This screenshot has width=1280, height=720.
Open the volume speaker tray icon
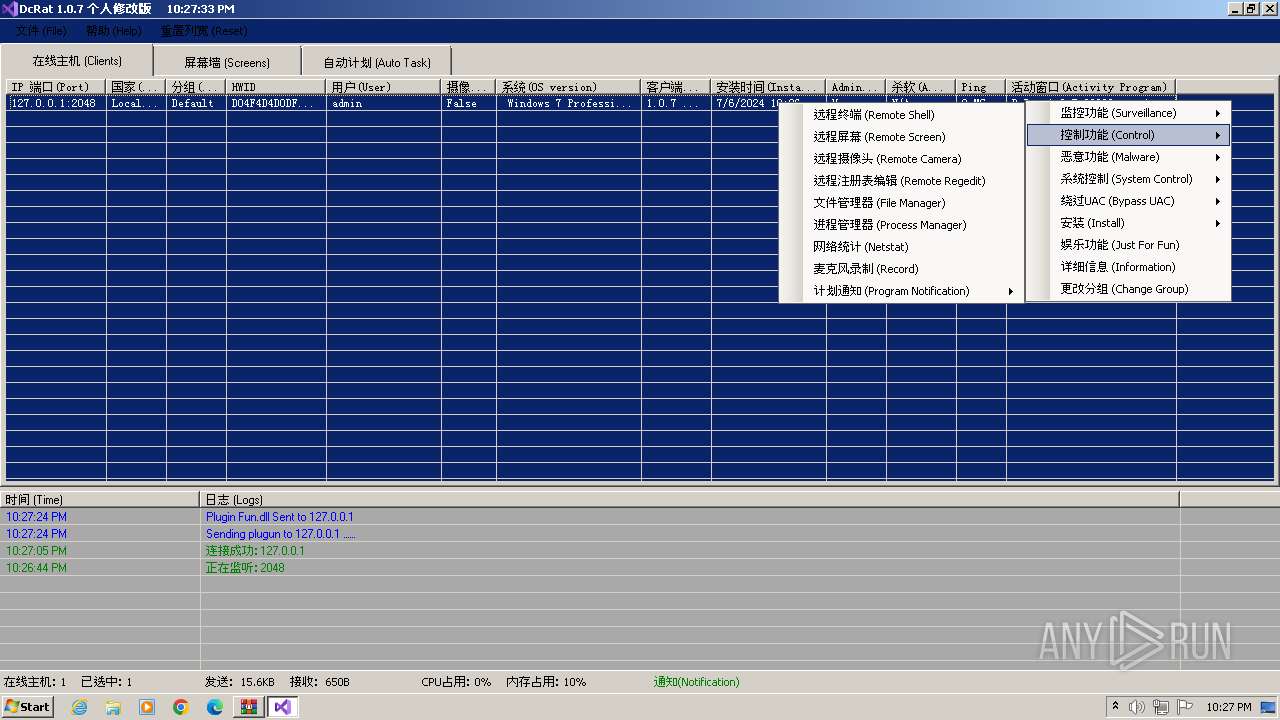(x=1138, y=707)
